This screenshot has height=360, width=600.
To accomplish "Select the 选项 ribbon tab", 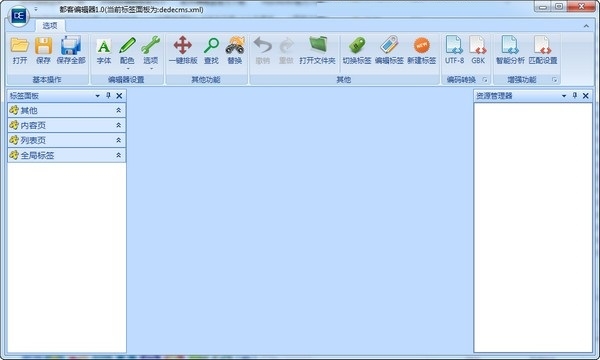I will [50, 25].
